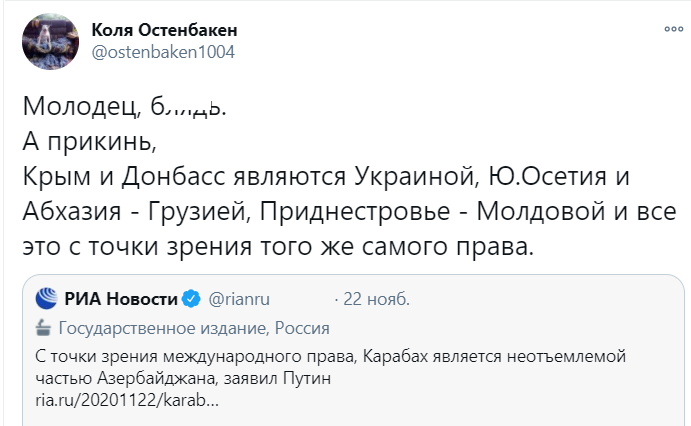This screenshot has height=426, width=691.
Task: Click Коля Остенбакен's profile avatar
Action: pos(50,41)
